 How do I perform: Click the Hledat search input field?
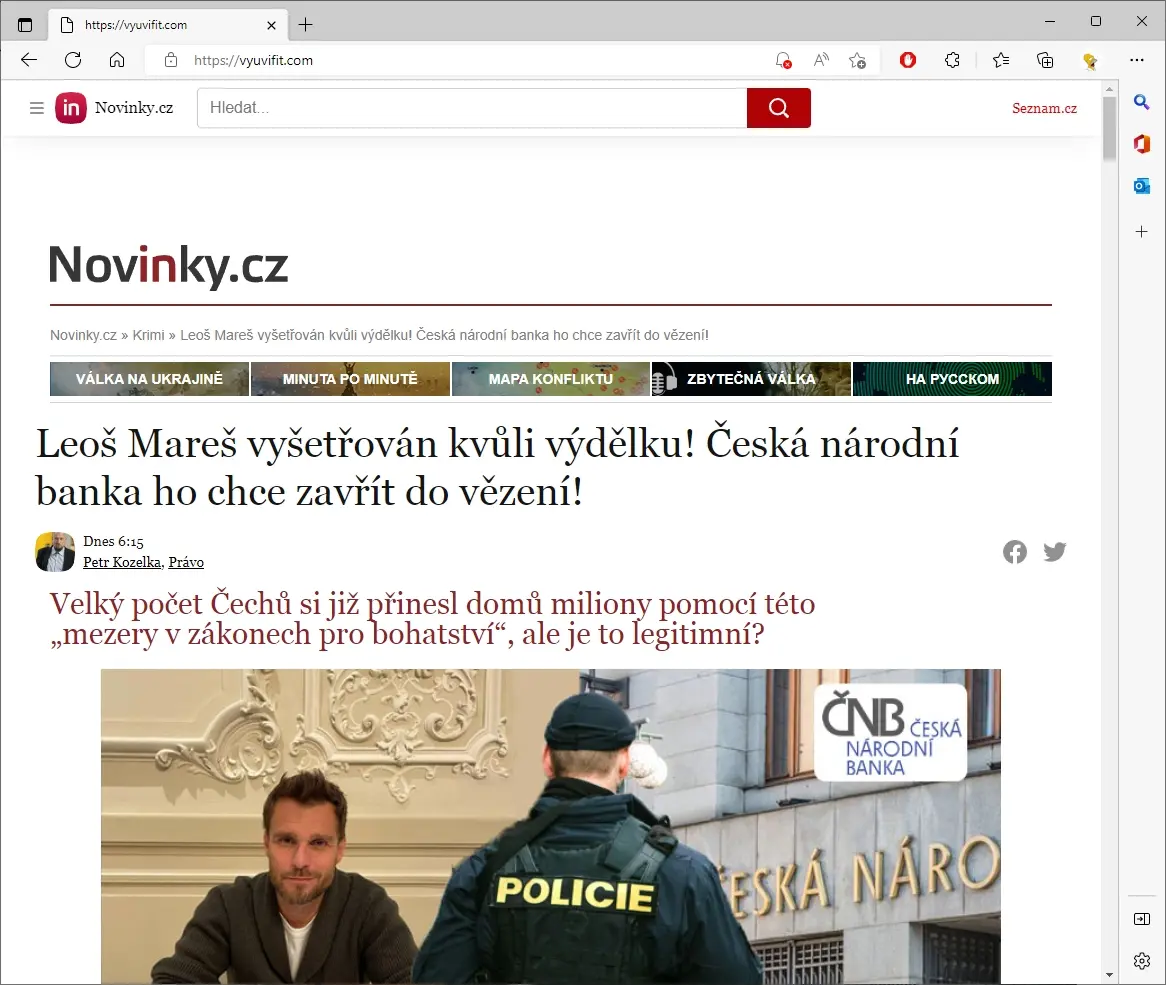pos(472,108)
